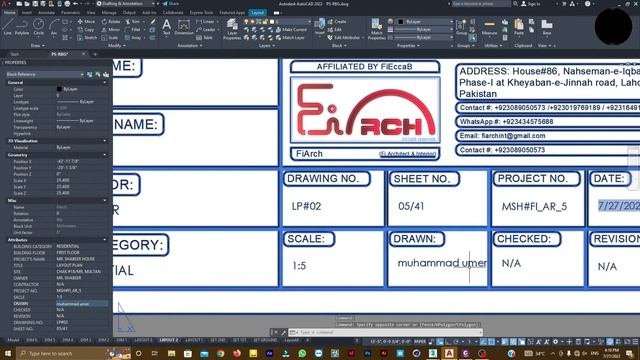Select the Arc tool
Screen dimensions: 640x360
click(x=53, y=27)
